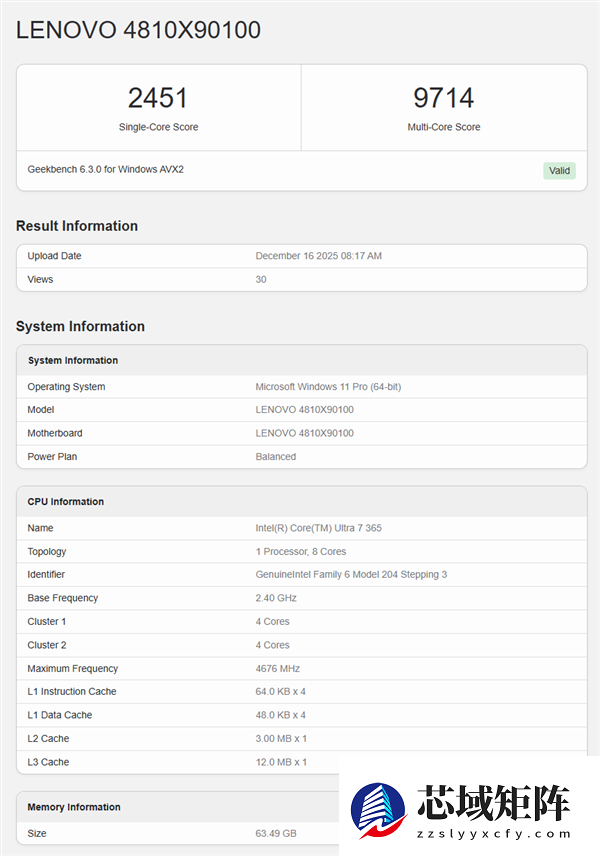Click the System Information table header

[x=73, y=360]
